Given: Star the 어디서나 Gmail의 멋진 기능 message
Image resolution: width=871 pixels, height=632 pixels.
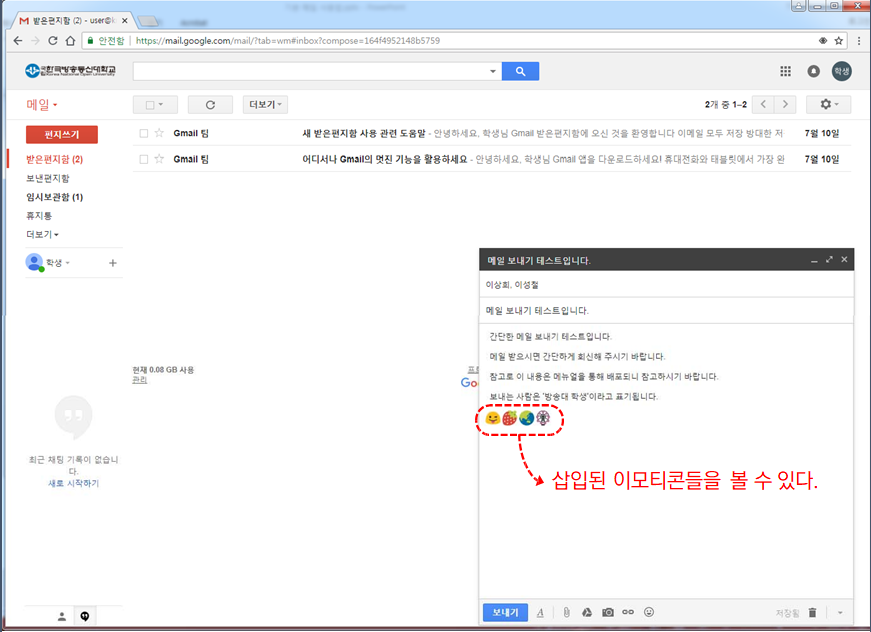Looking at the screenshot, I should pyautogui.click(x=159, y=159).
